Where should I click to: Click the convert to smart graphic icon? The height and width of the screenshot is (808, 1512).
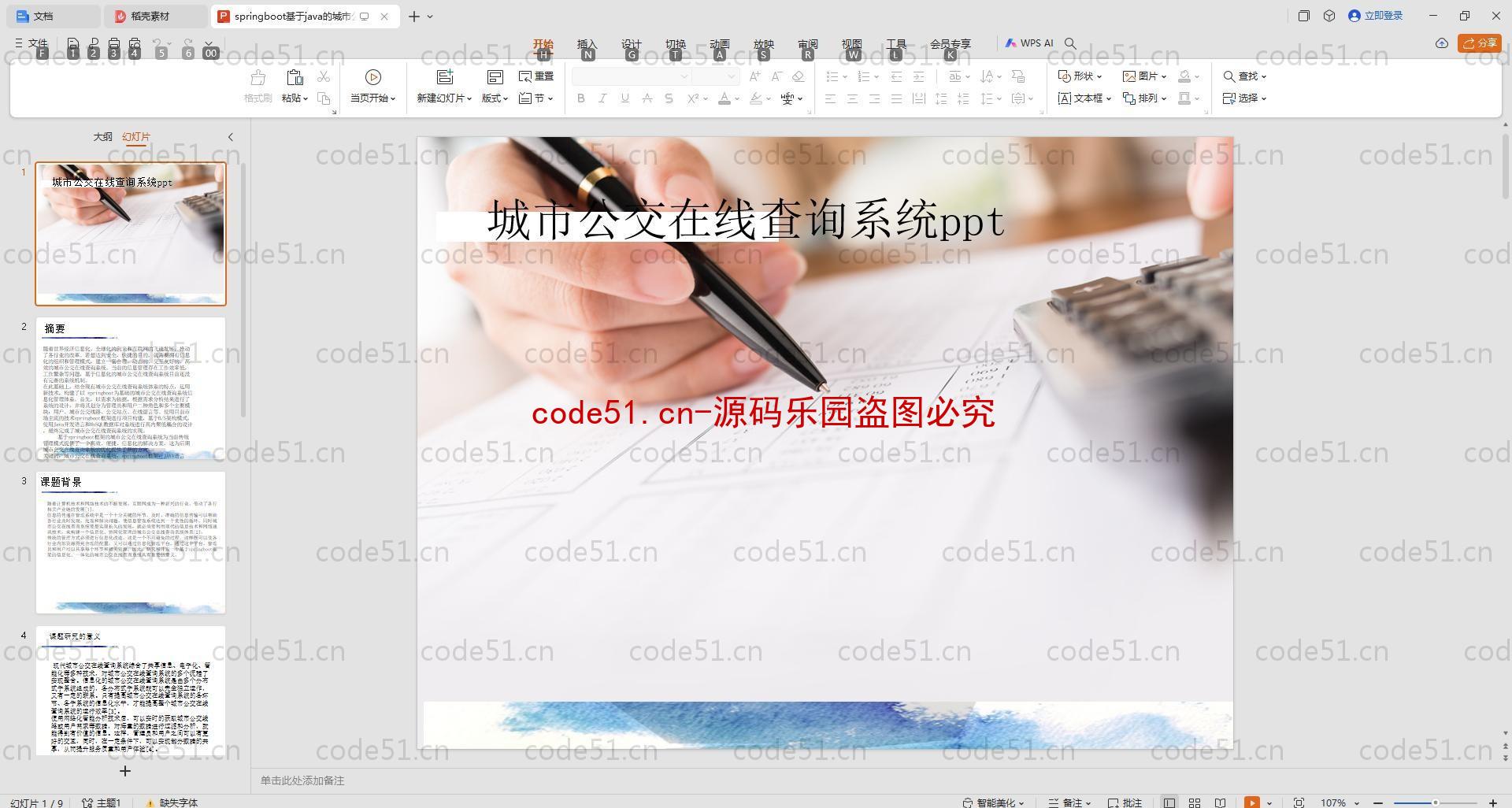click(x=1018, y=76)
